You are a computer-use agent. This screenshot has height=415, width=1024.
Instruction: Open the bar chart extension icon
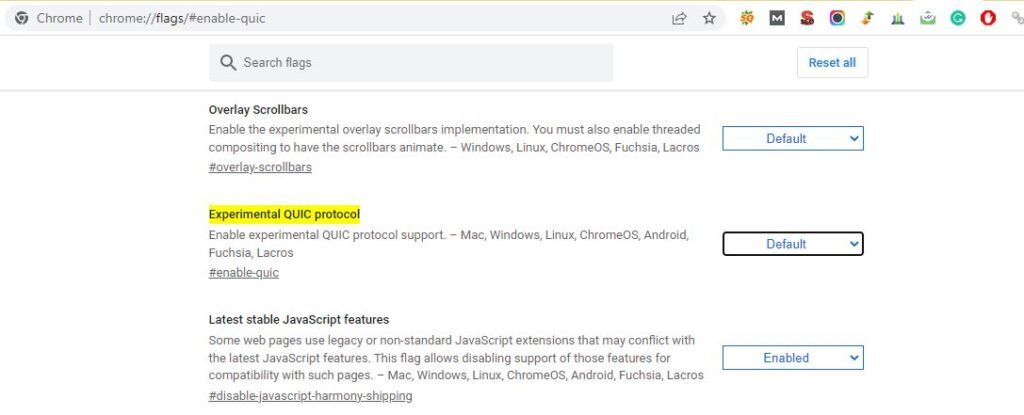pyautogui.click(x=897, y=18)
